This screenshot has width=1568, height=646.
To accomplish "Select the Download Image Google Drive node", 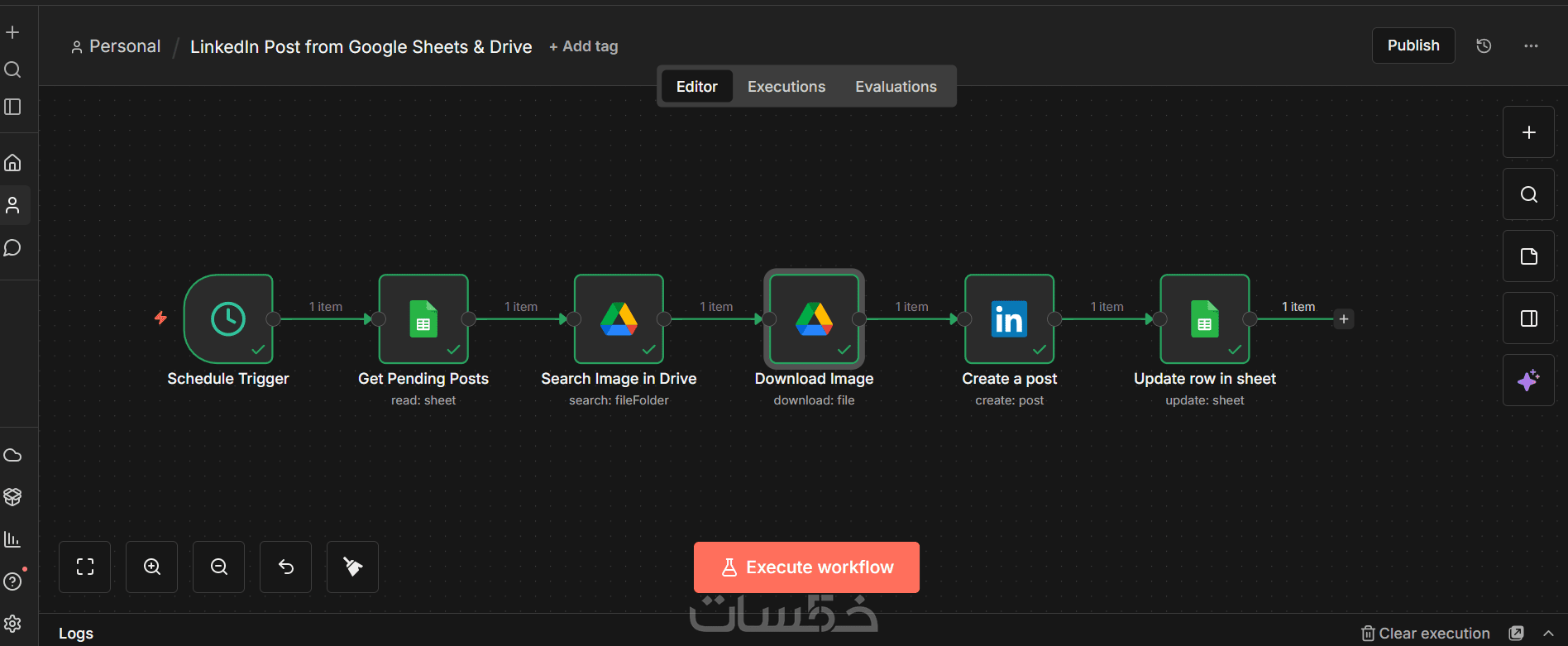I will tap(815, 319).
